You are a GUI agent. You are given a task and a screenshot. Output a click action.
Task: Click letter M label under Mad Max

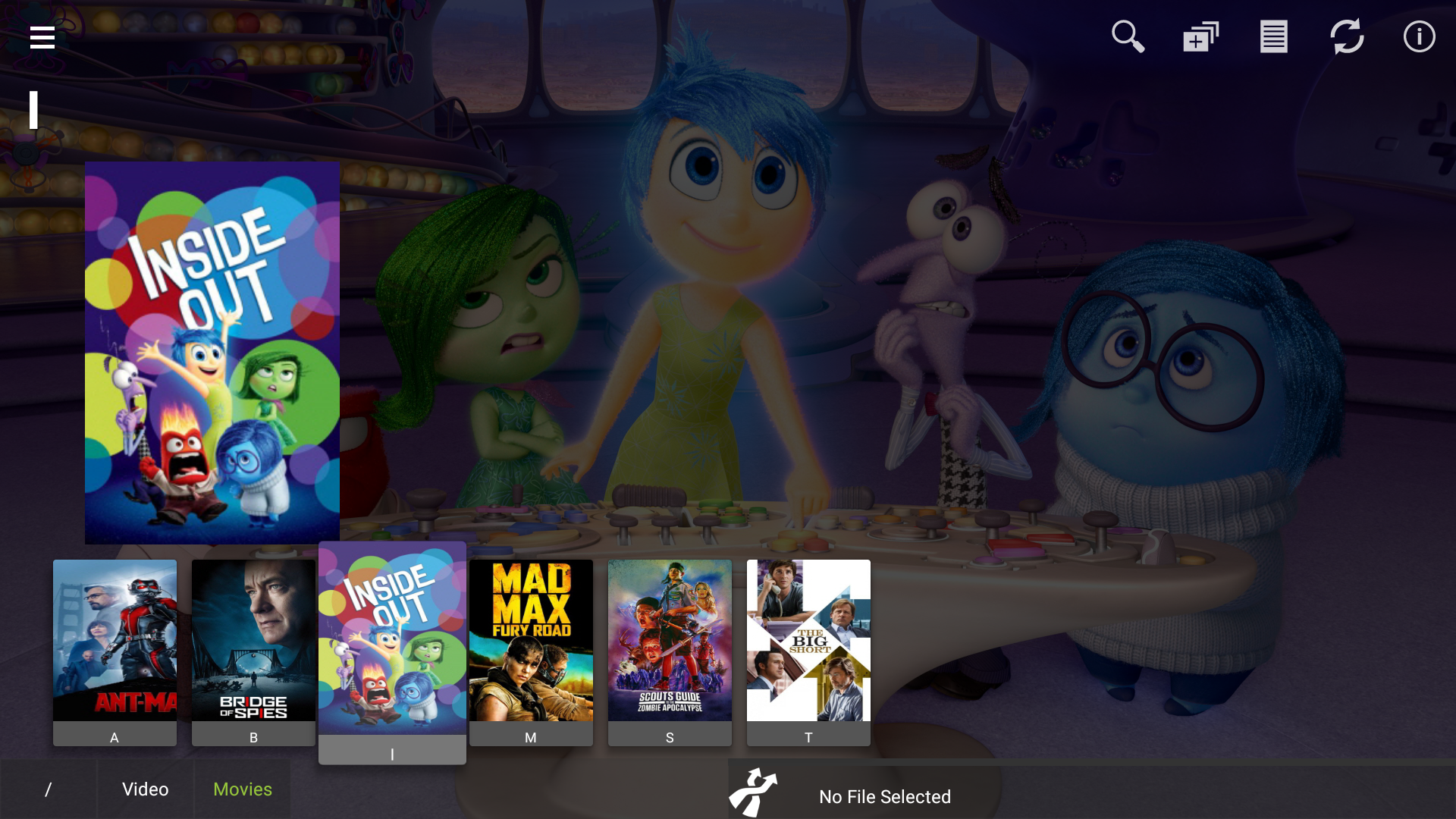pyautogui.click(x=531, y=737)
